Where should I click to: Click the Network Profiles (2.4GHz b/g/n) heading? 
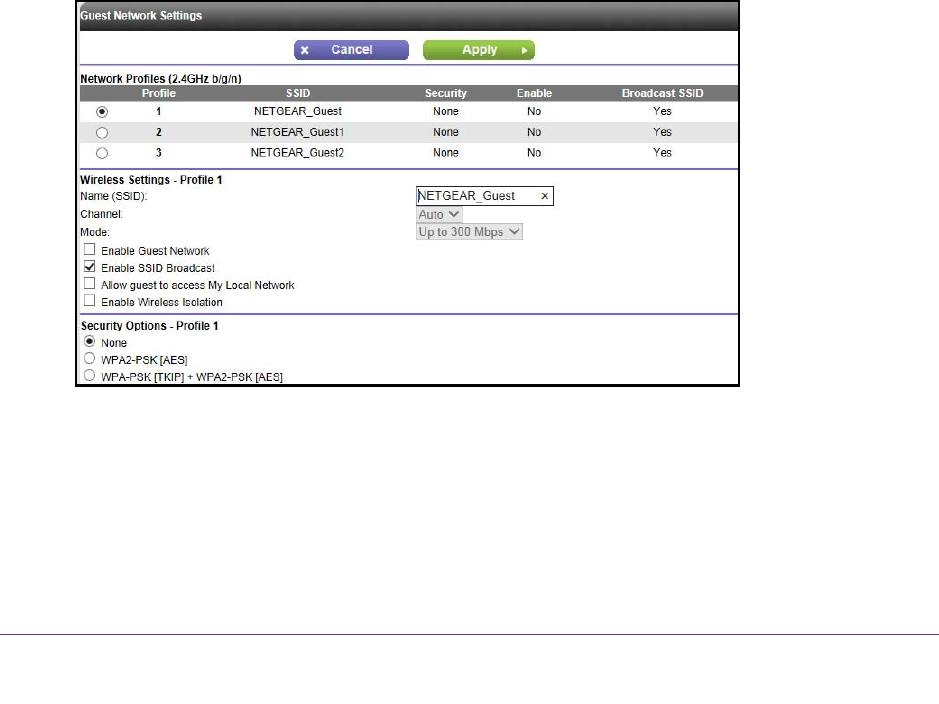pos(160,78)
